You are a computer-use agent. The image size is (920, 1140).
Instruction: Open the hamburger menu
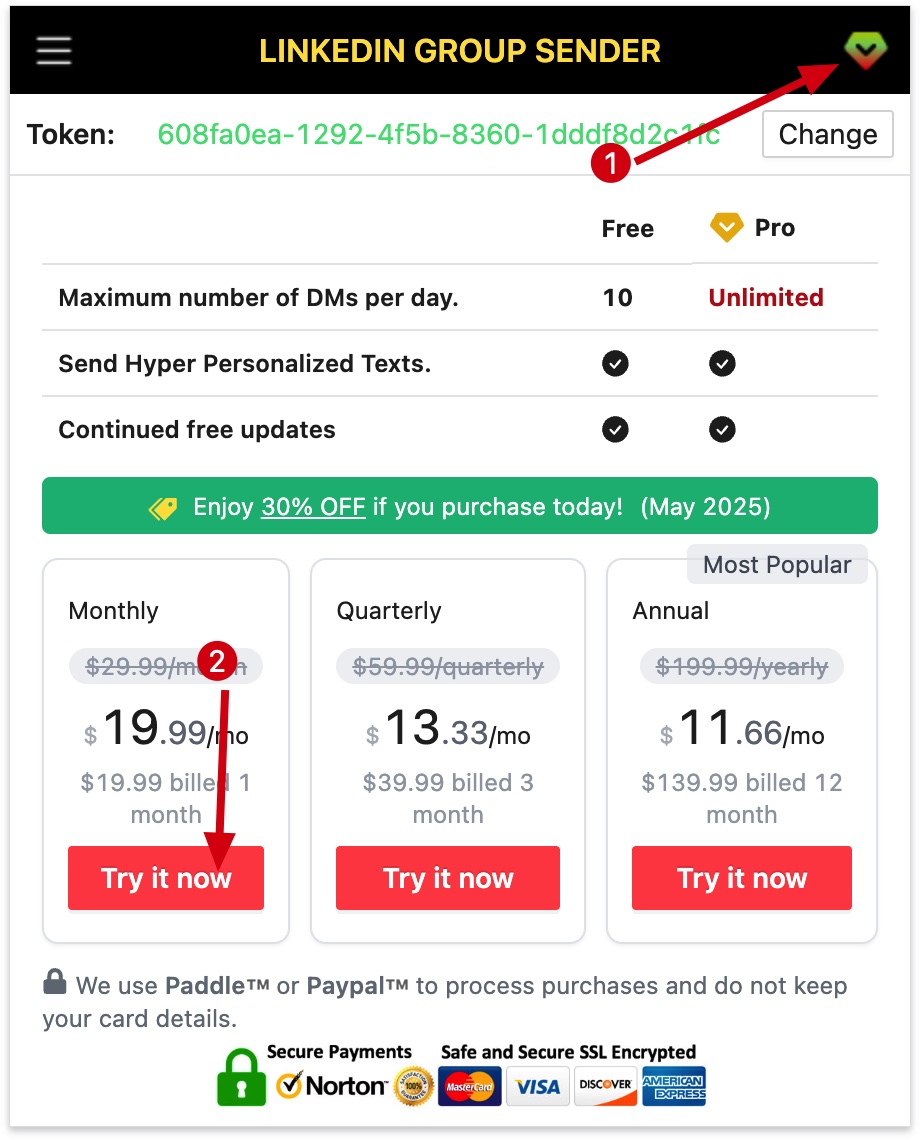pos(54,51)
